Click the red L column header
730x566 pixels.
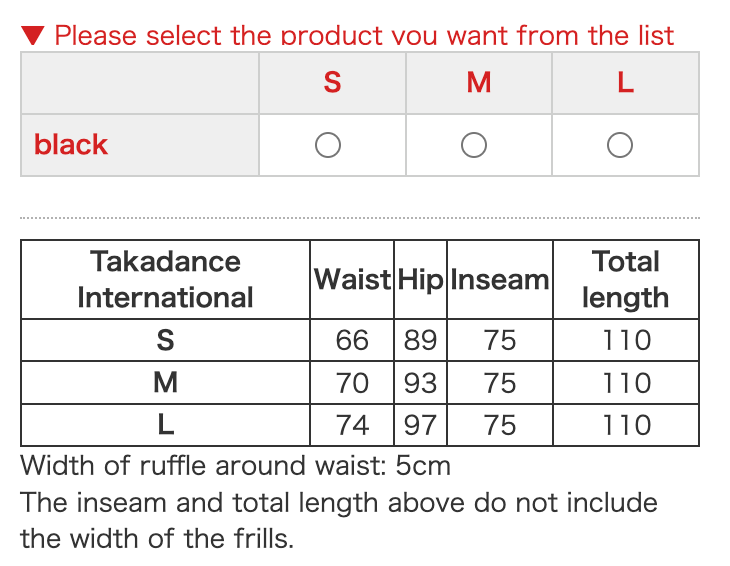coord(625,83)
